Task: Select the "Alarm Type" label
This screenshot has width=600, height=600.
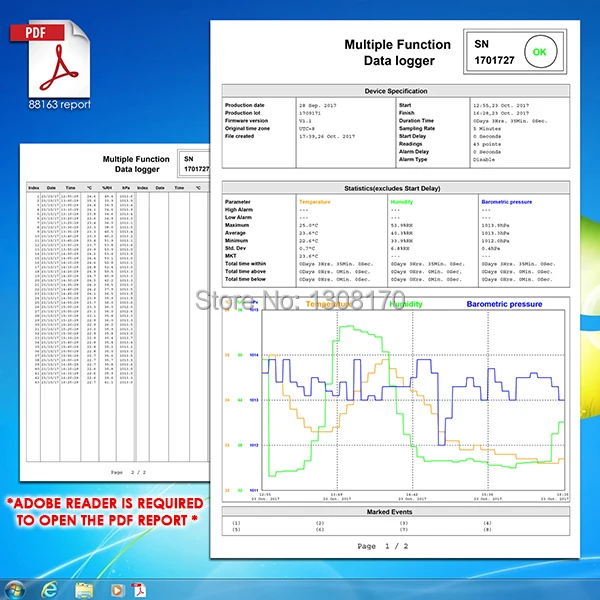Action: (413, 159)
